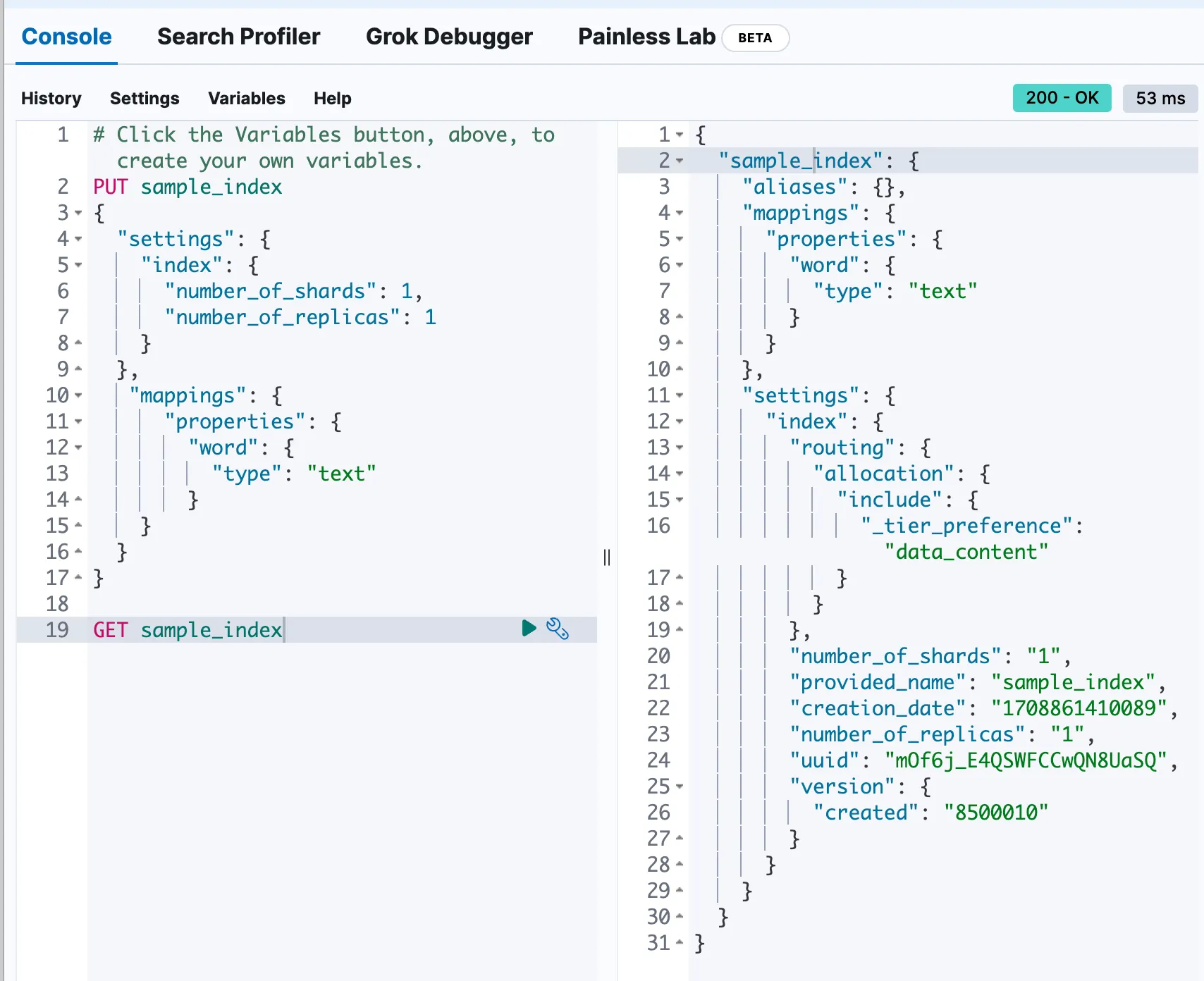The image size is (1204, 981).
Task: Open the History panel
Action: pyautogui.click(x=51, y=98)
